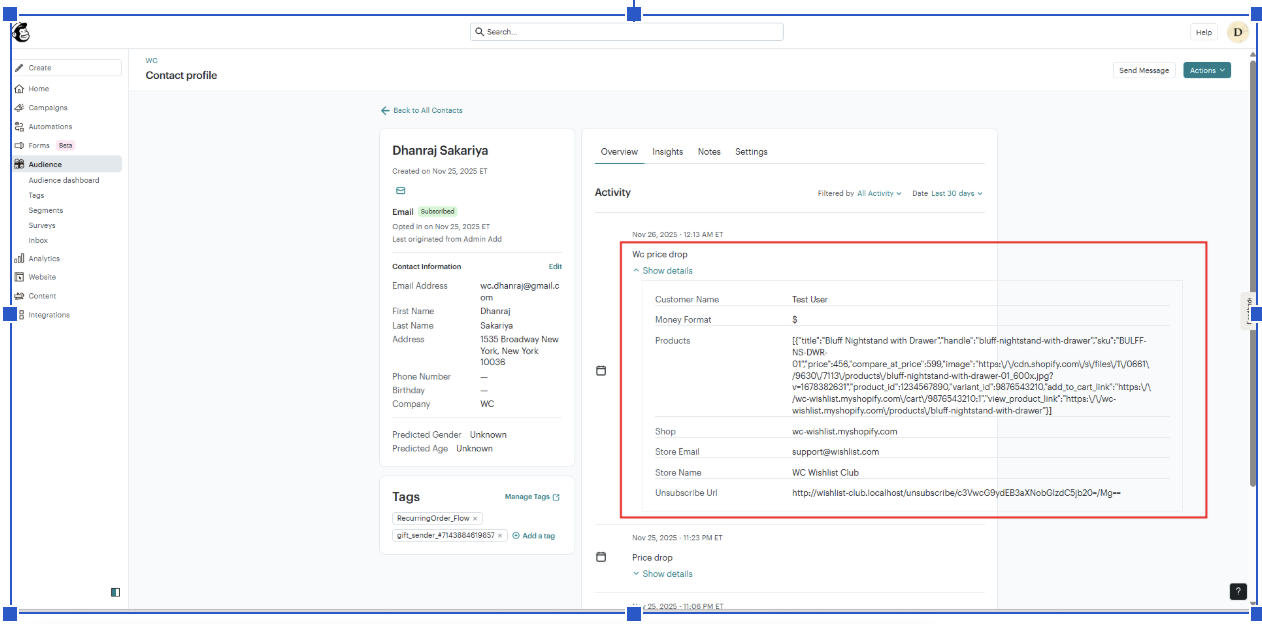The width and height of the screenshot is (1262, 624).
Task: Click the Add a tag plus icon
Action: click(516, 535)
